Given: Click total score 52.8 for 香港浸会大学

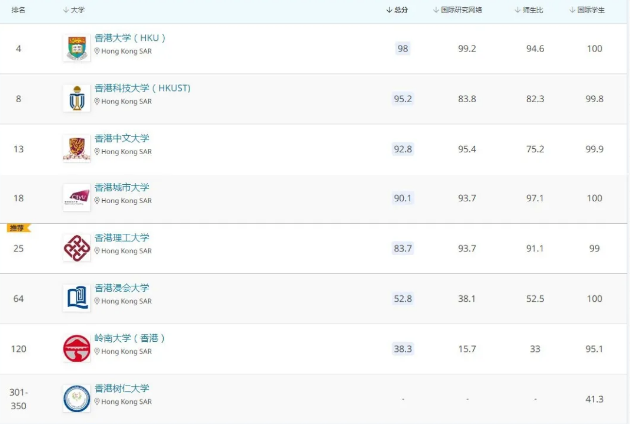Looking at the screenshot, I should (403, 299).
